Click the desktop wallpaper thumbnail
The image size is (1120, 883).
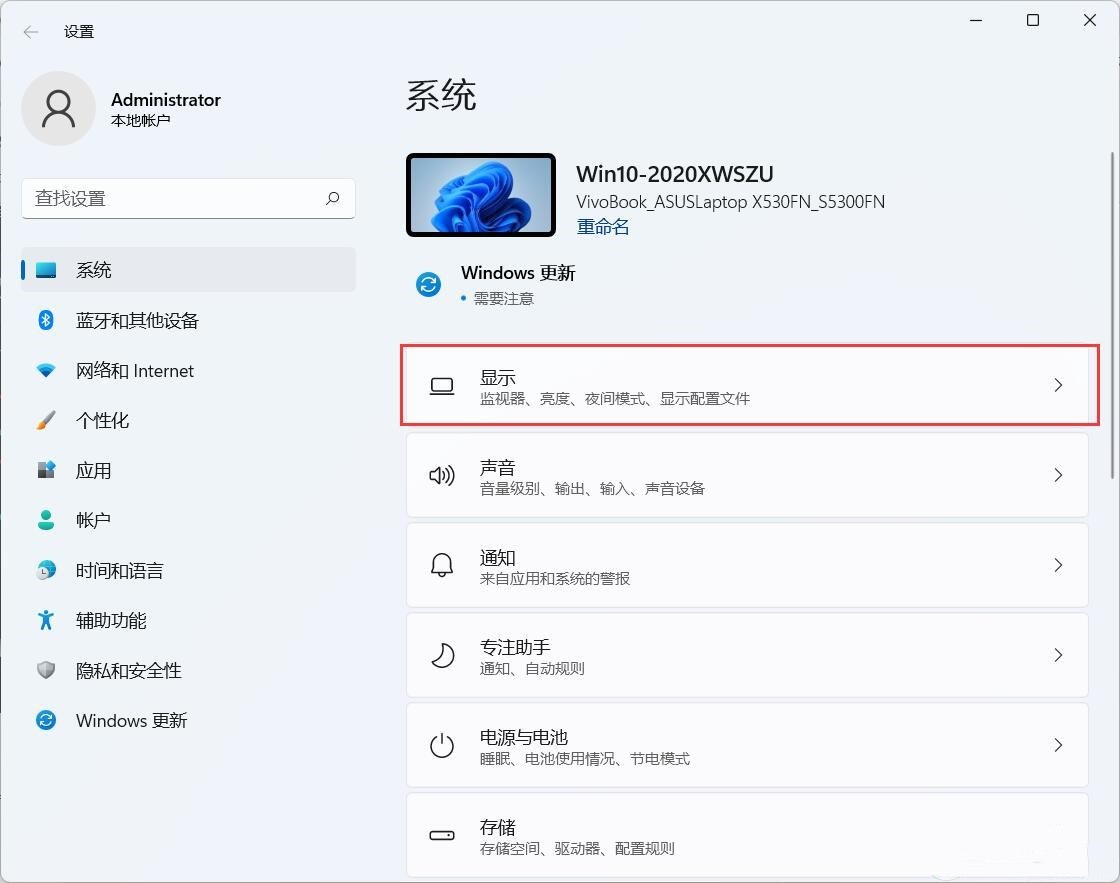pos(481,195)
